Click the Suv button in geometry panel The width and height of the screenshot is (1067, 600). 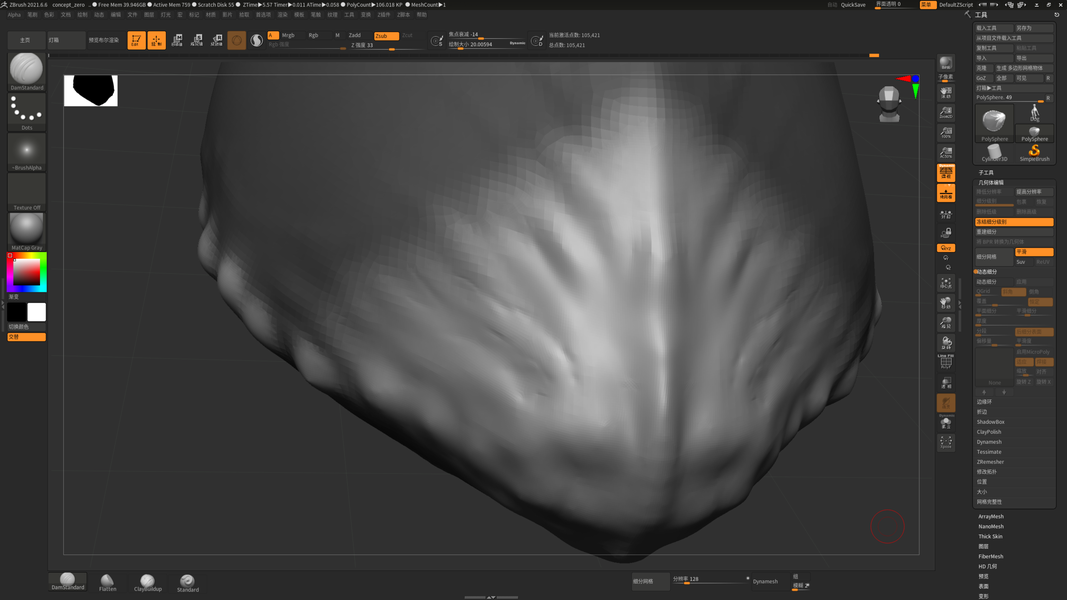pyautogui.click(x=1021, y=262)
